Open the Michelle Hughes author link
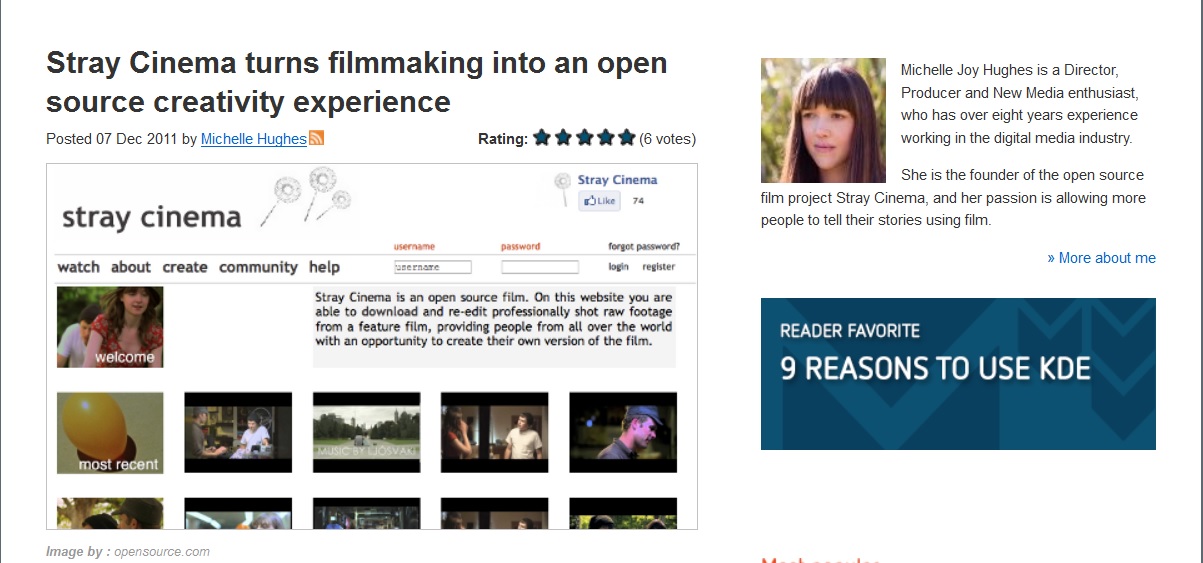Viewport: 1203px width, 563px height. 254,139
